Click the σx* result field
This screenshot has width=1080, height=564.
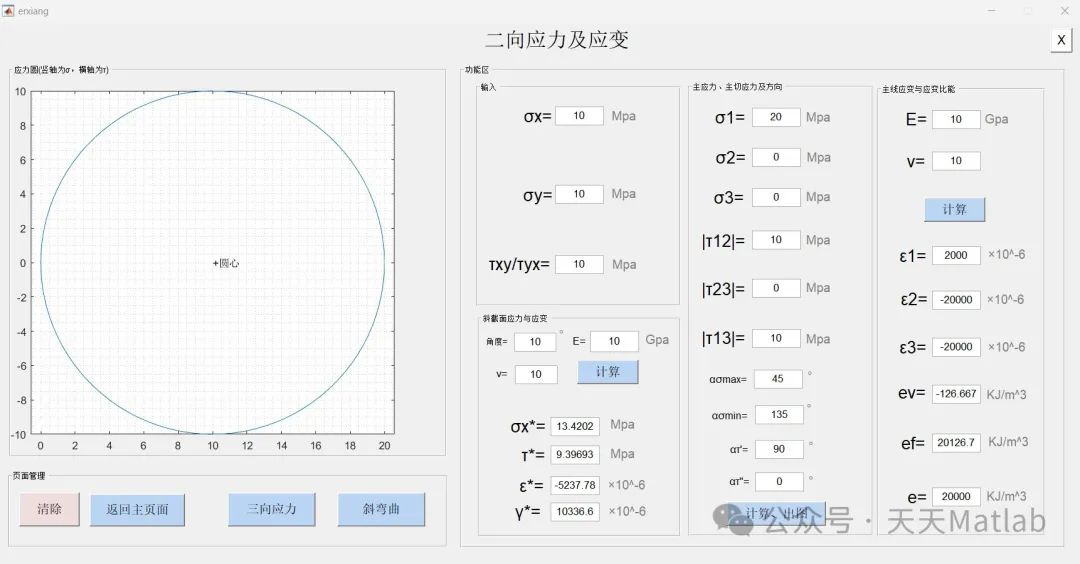pos(575,426)
